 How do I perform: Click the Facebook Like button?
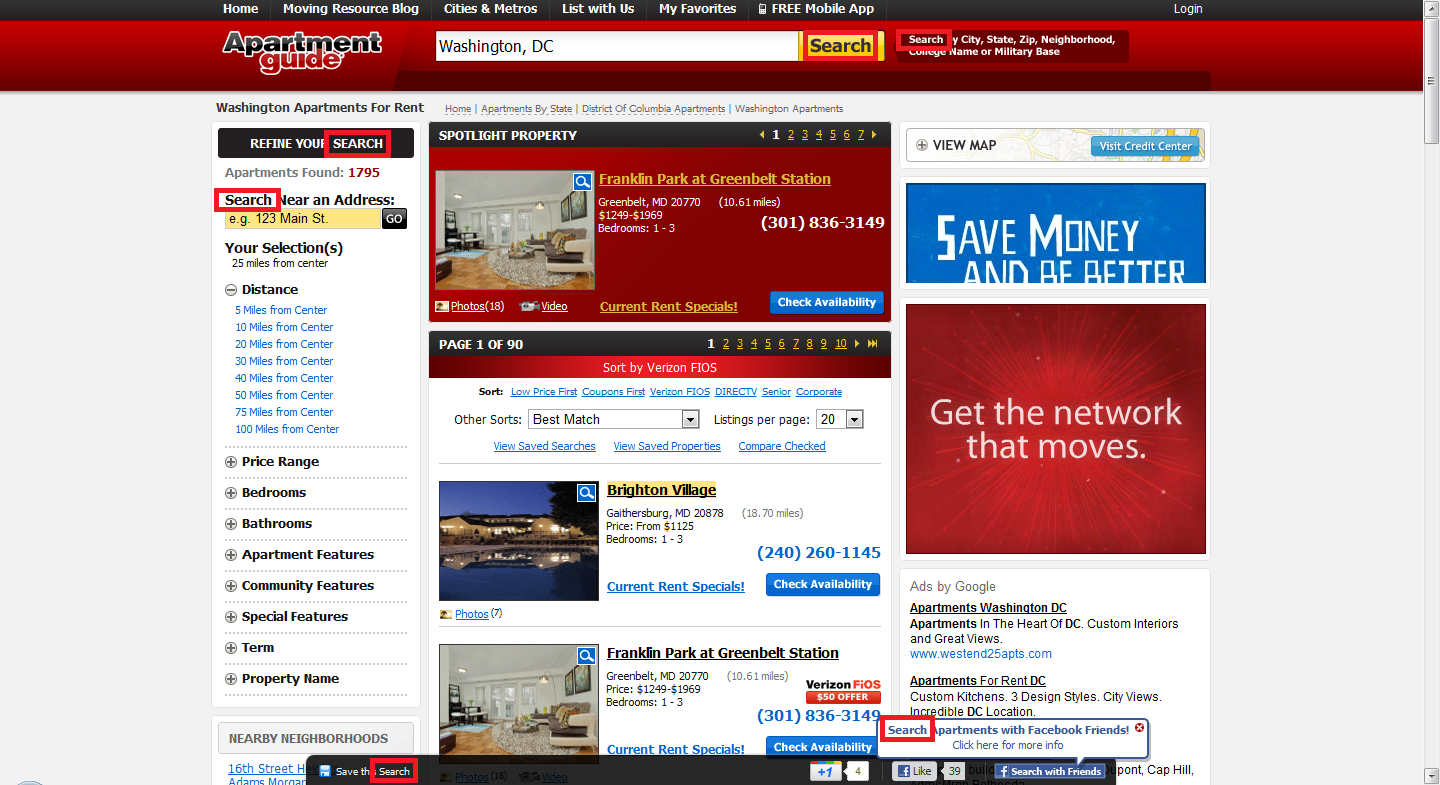pos(914,771)
